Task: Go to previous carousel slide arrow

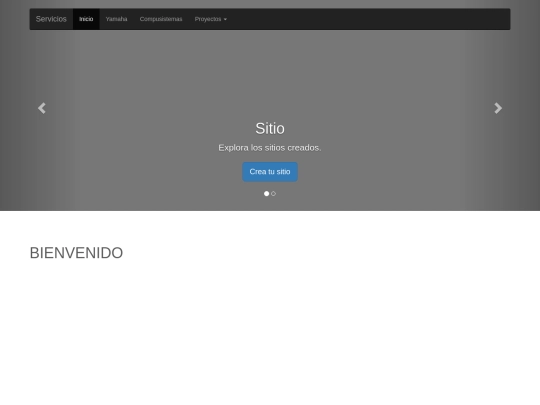Action: click(42, 108)
